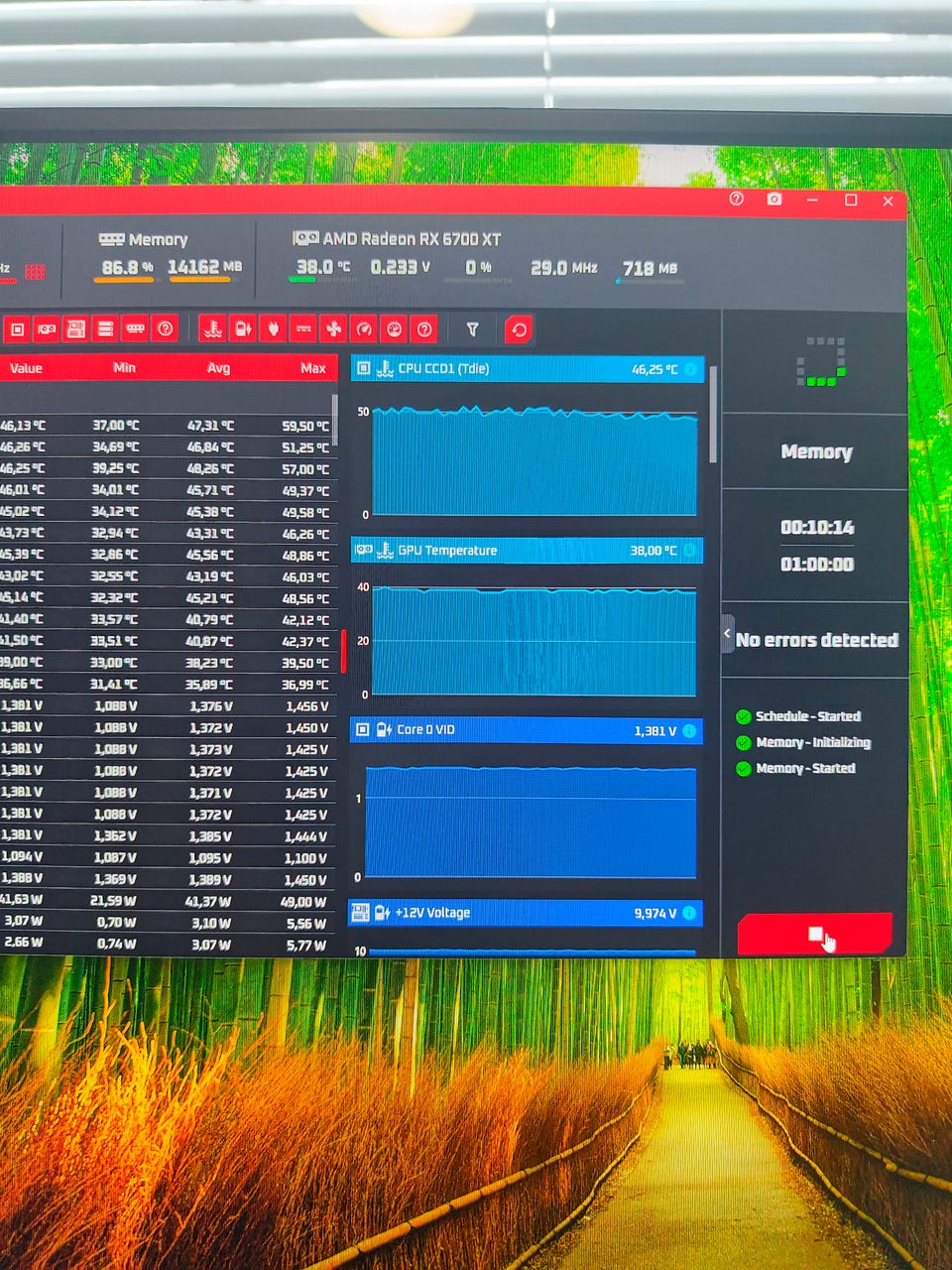Click the GPU memory value '718 MB'
This screenshot has height=1270, width=952.
tap(651, 268)
